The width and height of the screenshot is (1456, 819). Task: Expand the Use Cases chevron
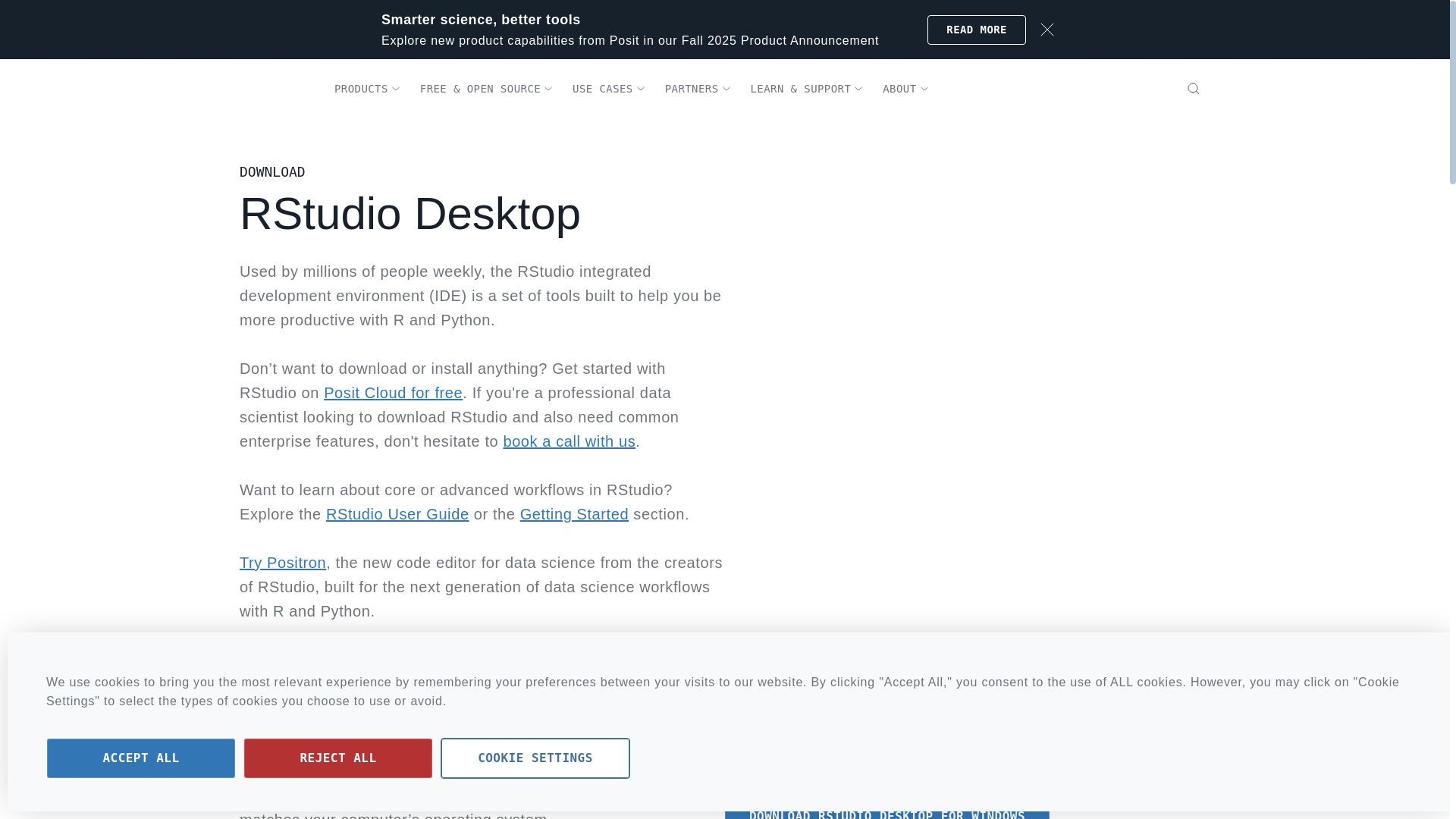[640, 89]
